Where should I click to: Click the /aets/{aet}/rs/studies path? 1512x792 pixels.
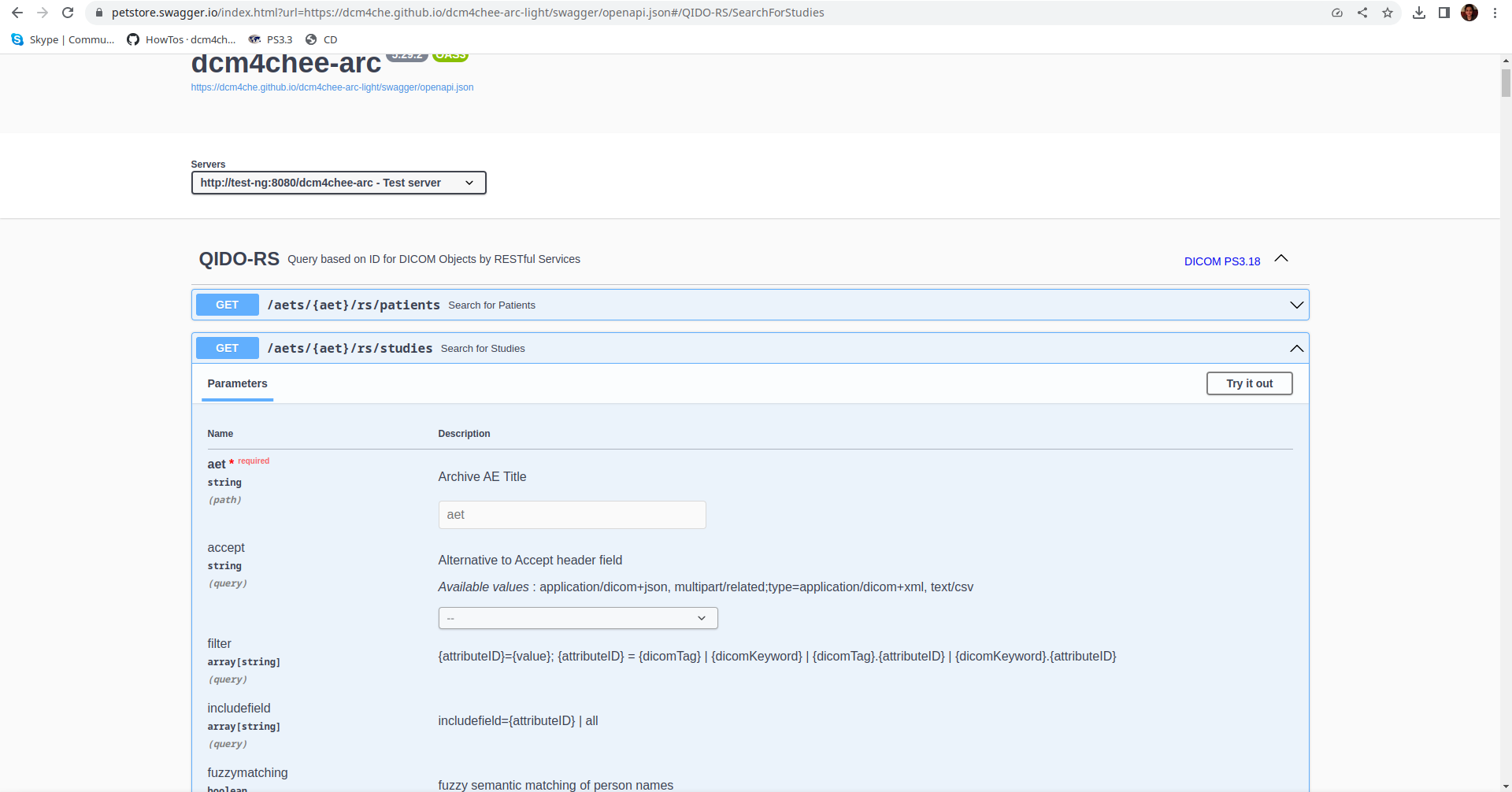point(350,348)
